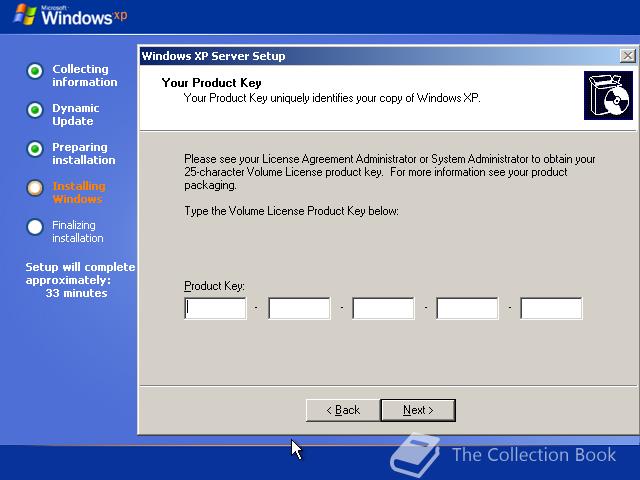This screenshot has height=480, width=640.
Task: Click 'Type the Volume License Product Key below:'
Action: point(291,211)
